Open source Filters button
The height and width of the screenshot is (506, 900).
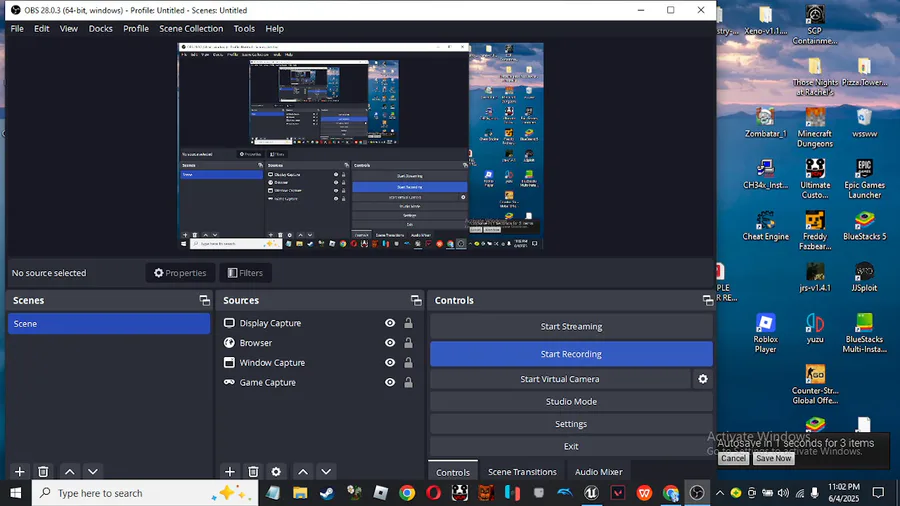click(245, 273)
